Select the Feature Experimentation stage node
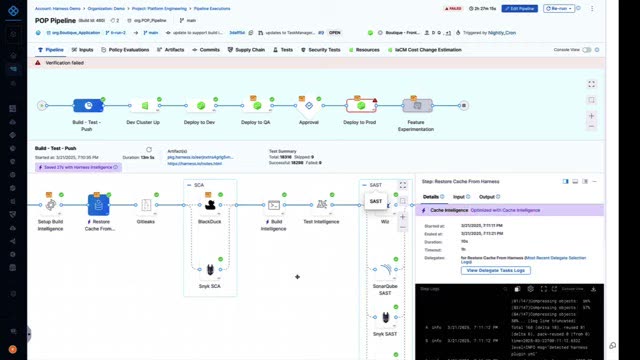 [417, 106]
